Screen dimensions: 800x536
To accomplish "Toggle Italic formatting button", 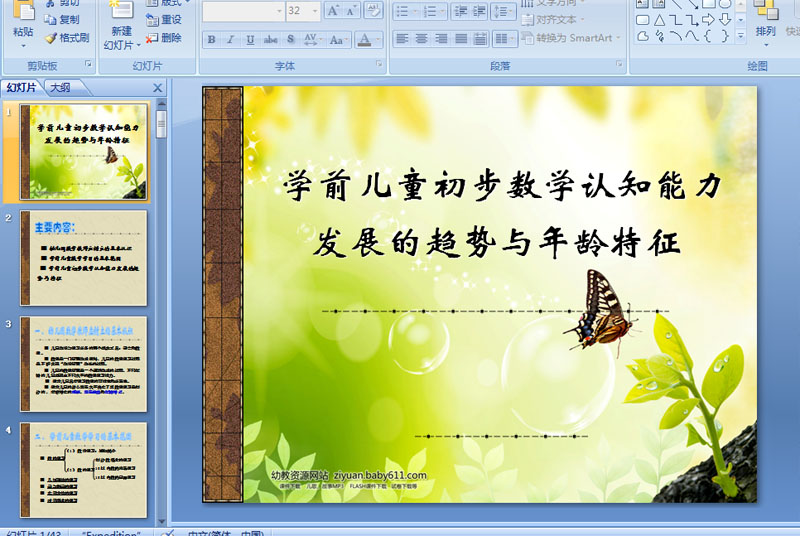I will tap(230, 39).
